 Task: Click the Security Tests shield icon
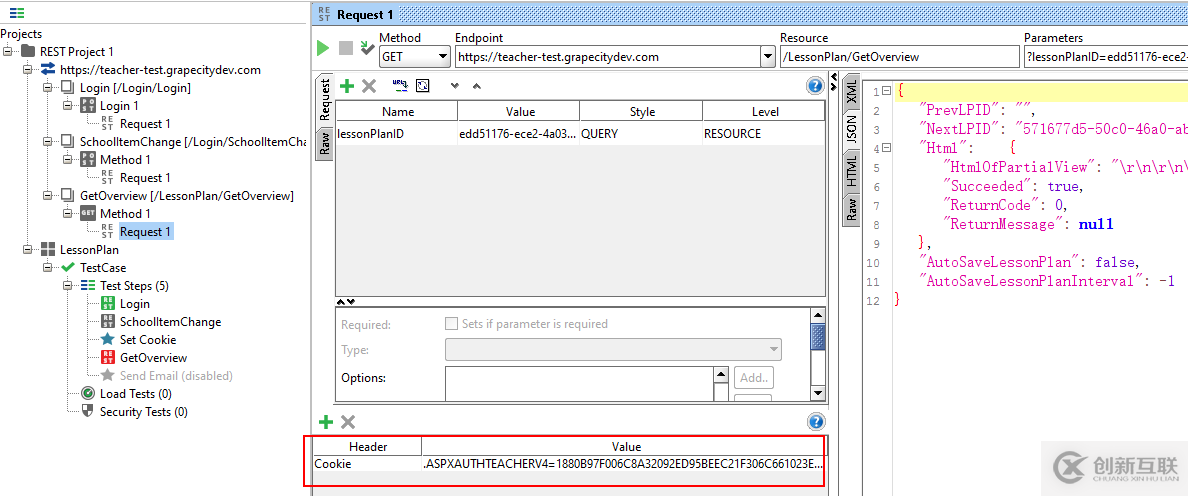click(88, 412)
